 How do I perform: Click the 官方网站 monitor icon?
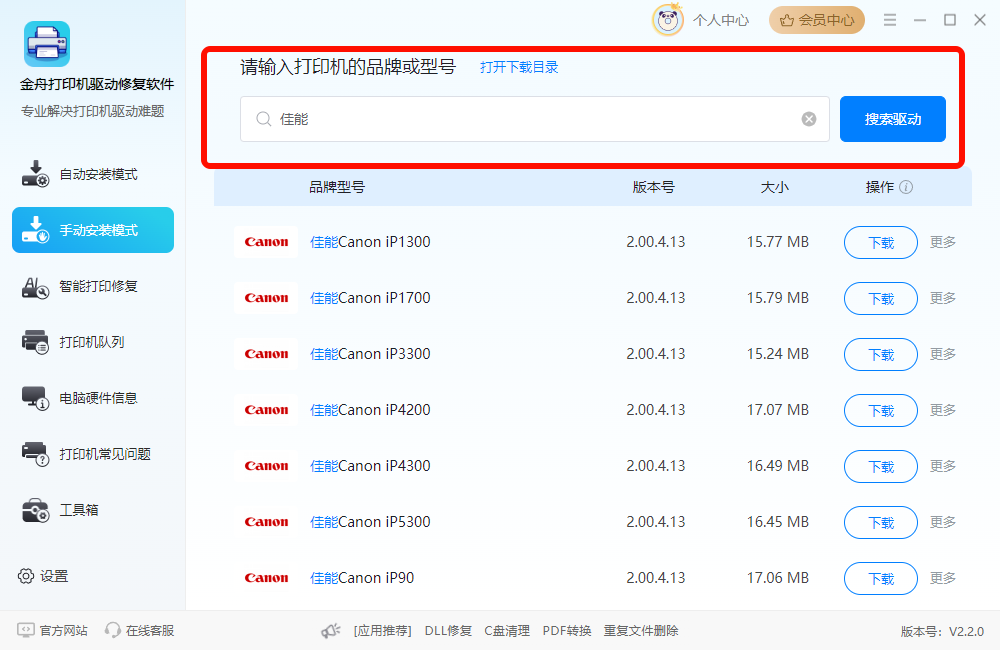[x=26, y=630]
